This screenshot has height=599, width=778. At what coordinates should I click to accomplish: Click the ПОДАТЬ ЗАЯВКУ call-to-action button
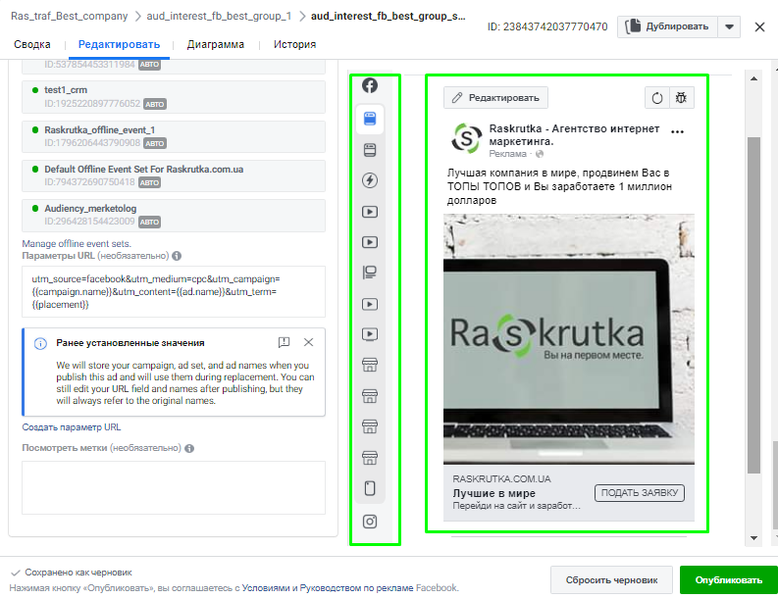click(639, 493)
